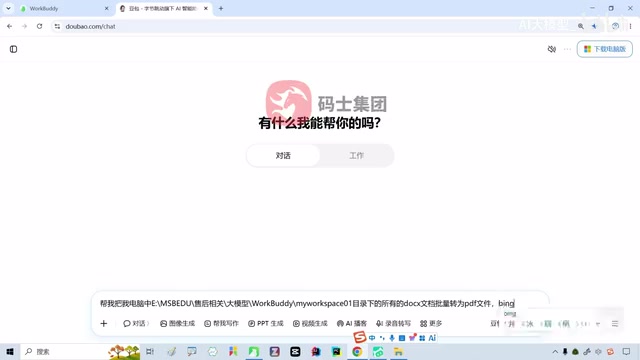Switch to the 工作 mode tab

(356, 156)
